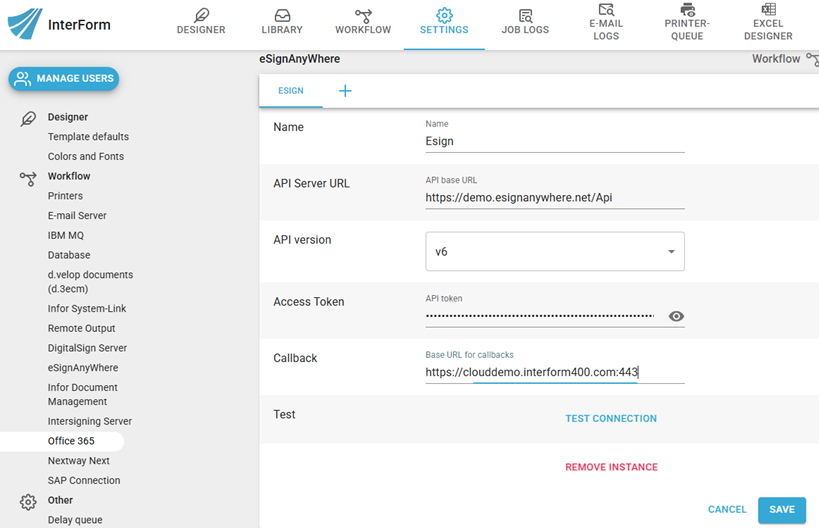Click TEST CONNECTION
This screenshot has width=819, height=528.
[x=611, y=418]
